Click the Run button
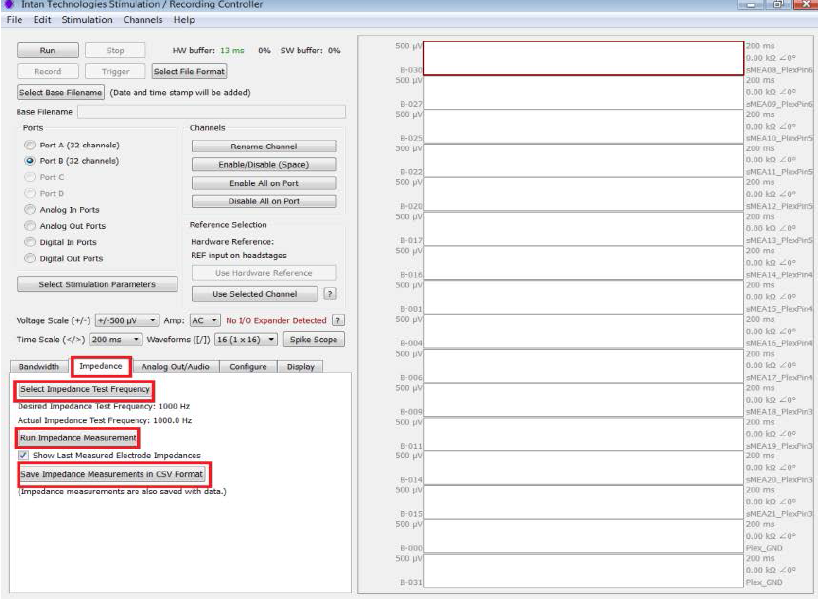 [x=47, y=51]
